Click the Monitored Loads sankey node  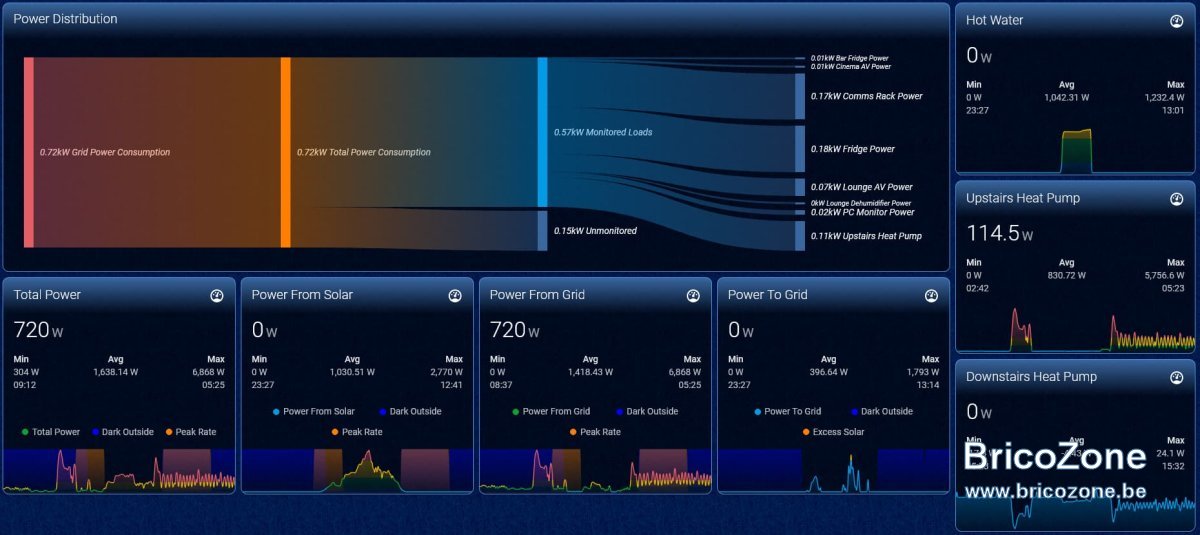point(543,132)
